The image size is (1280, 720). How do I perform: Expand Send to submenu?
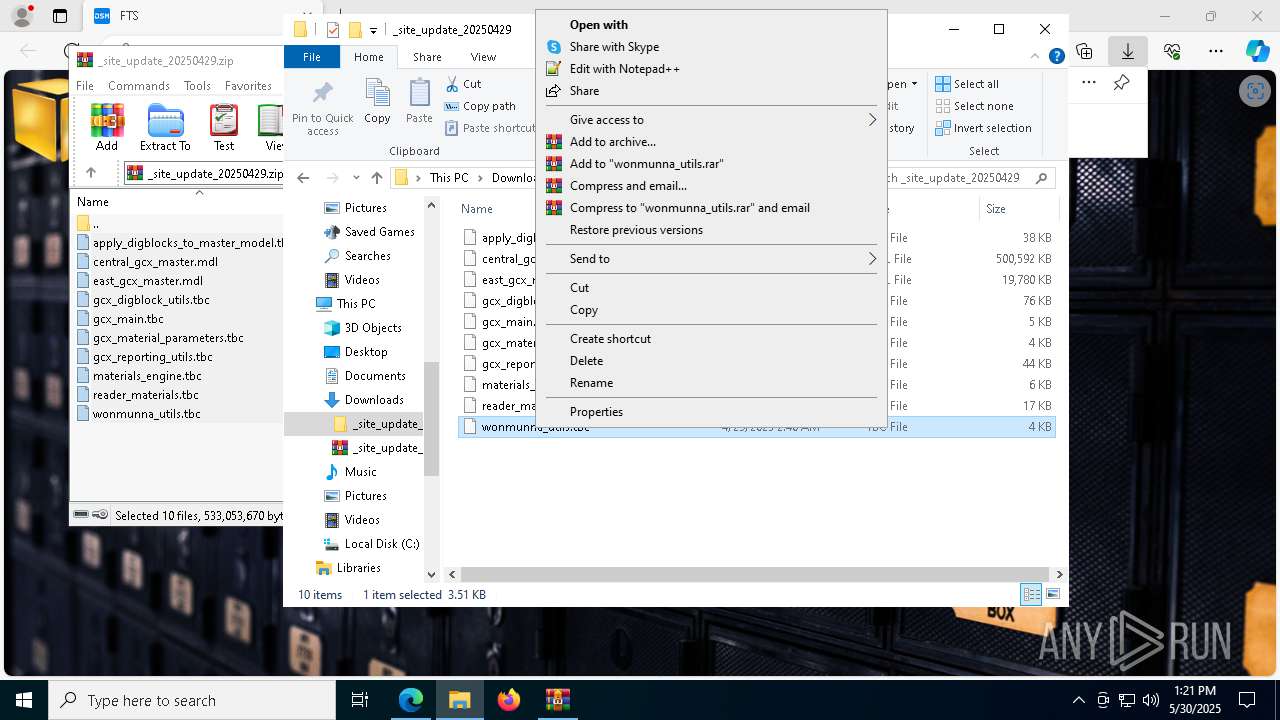click(711, 259)
